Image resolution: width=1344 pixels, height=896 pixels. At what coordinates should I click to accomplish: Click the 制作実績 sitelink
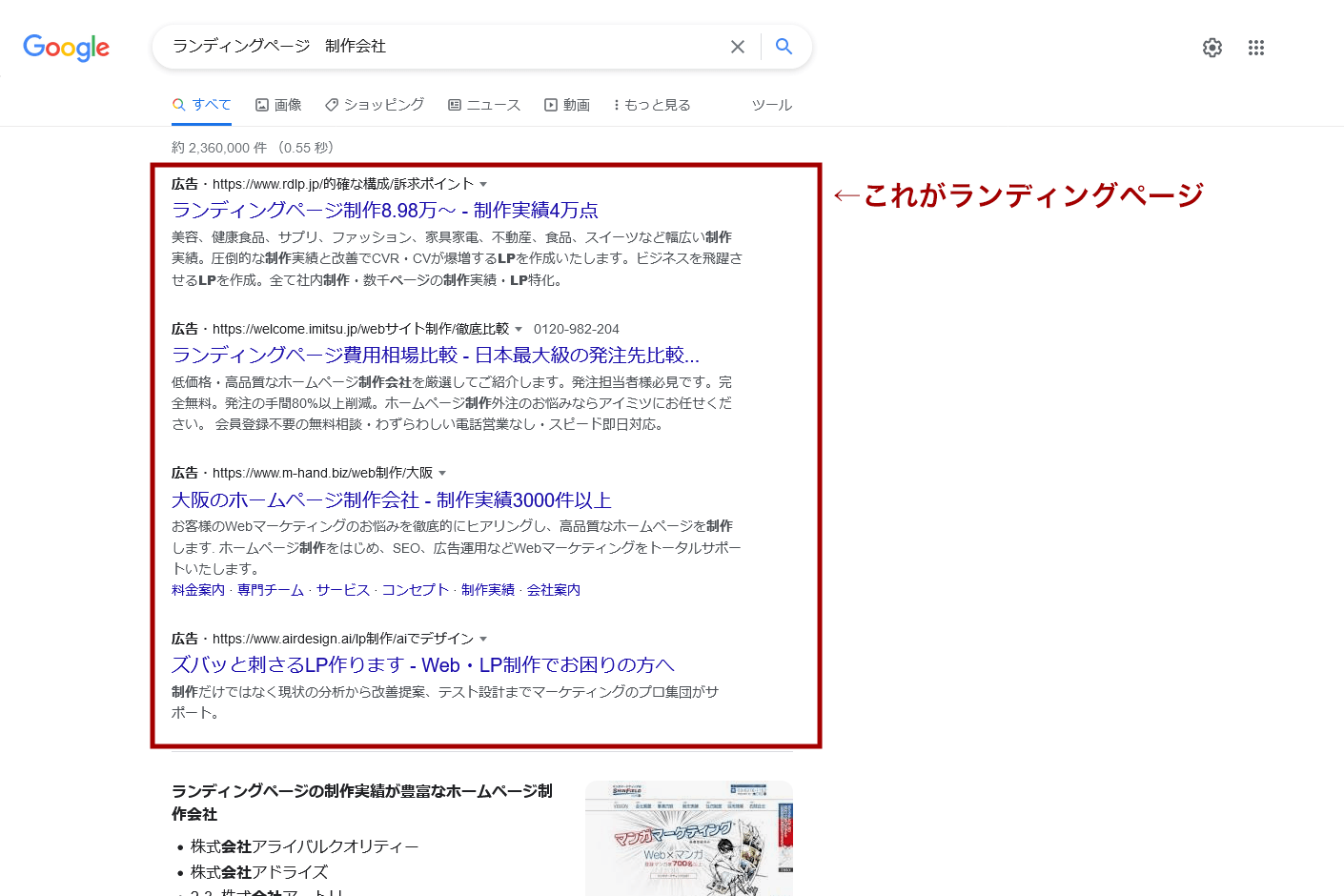pyautogui.click(x=487, y=590)
